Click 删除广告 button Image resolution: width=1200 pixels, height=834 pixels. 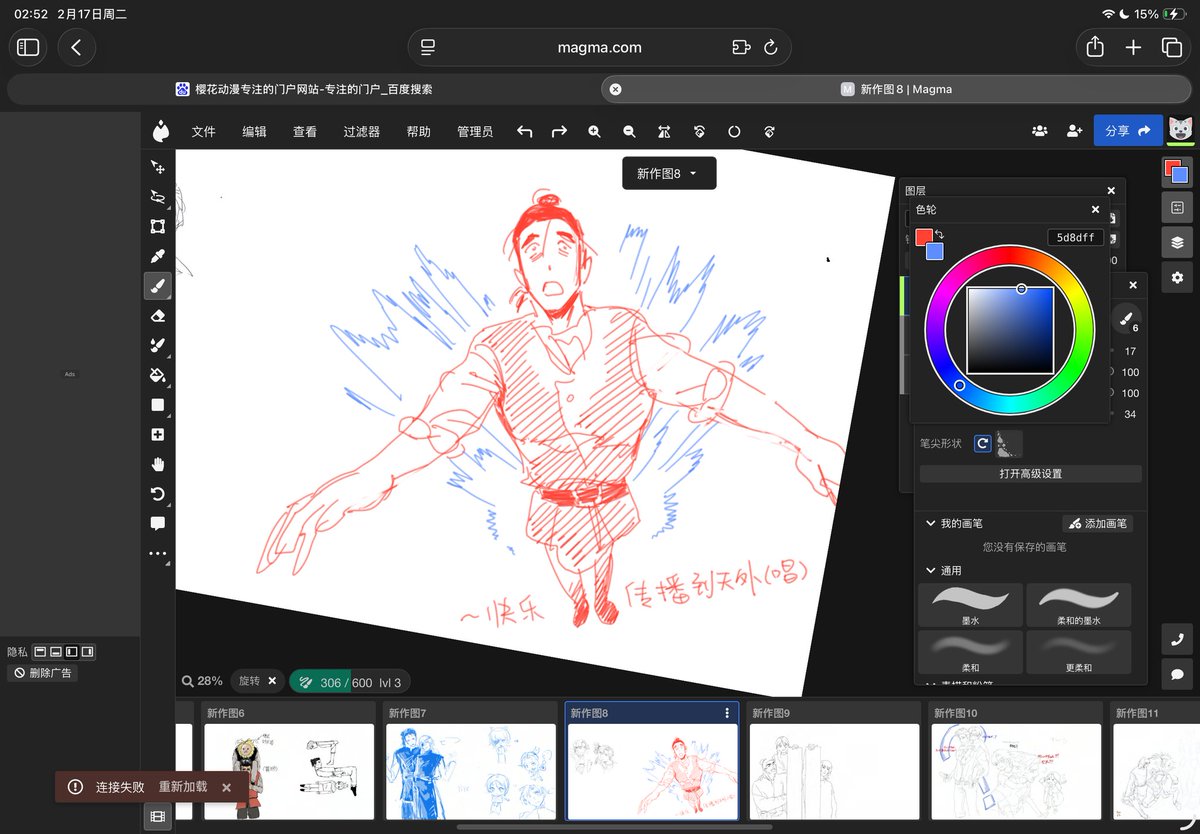click(42, 673)
